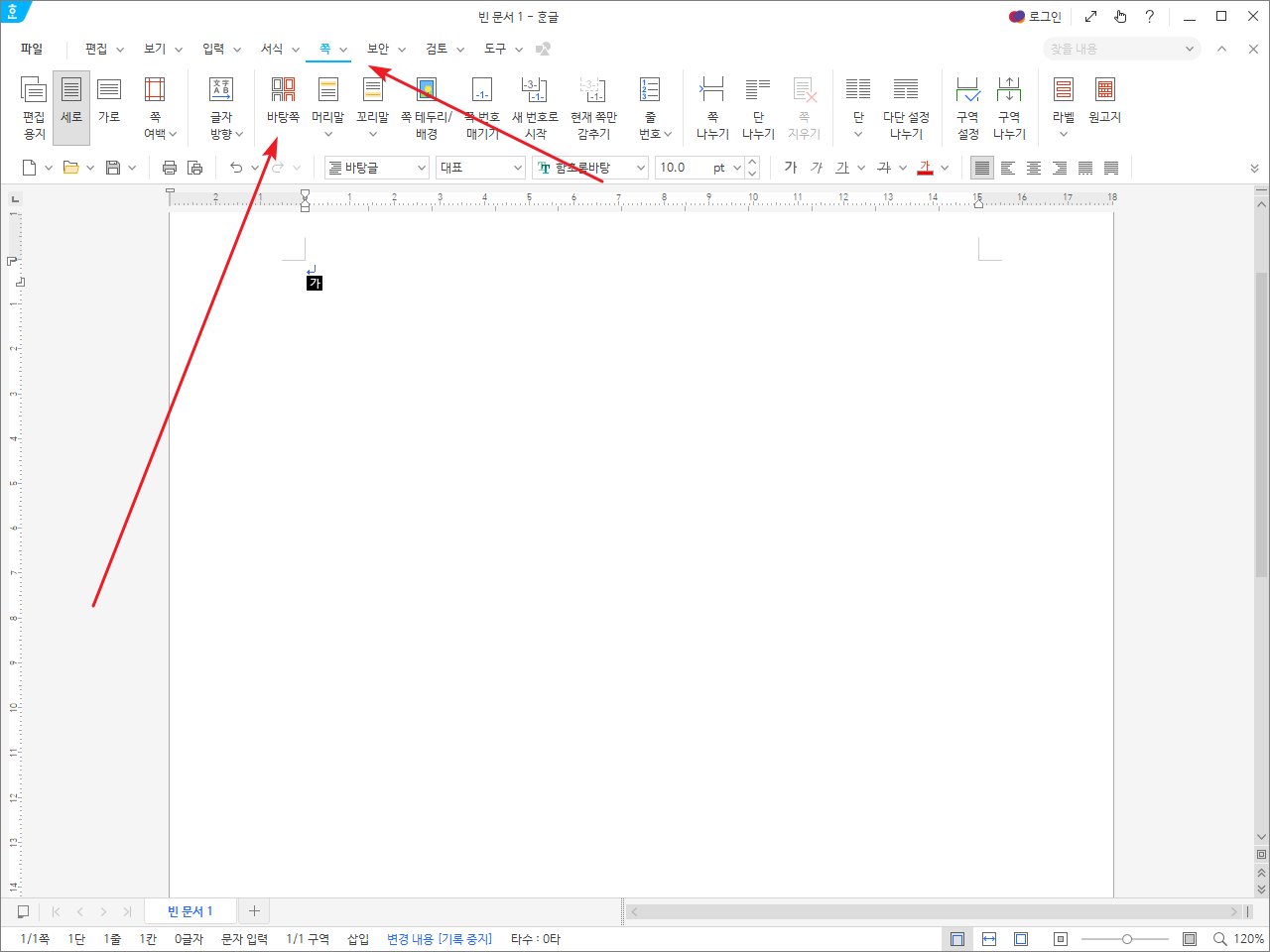The width and height of the screenshot is (1270, 952).
Task: Click 변경 내용 [기록 중지] in status bar
Action: click(440, 939)
